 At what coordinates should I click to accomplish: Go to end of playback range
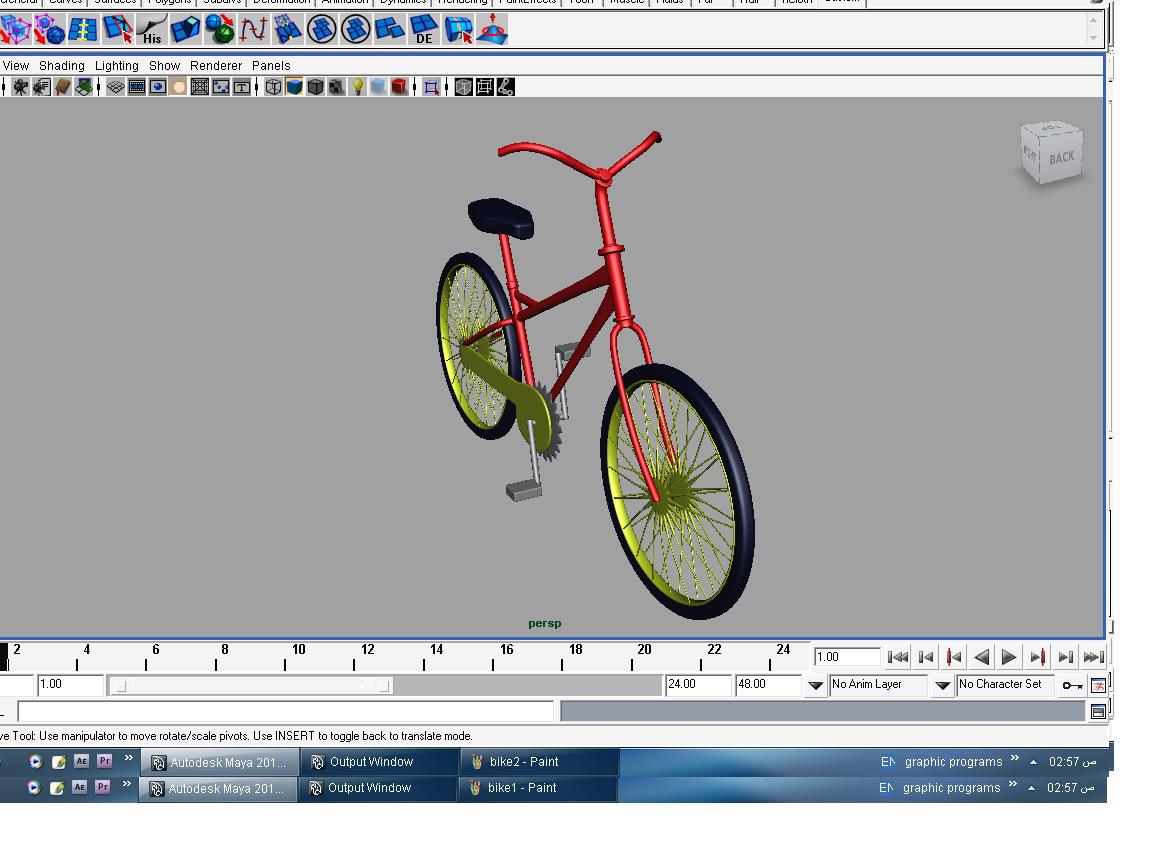[1093, 657]
